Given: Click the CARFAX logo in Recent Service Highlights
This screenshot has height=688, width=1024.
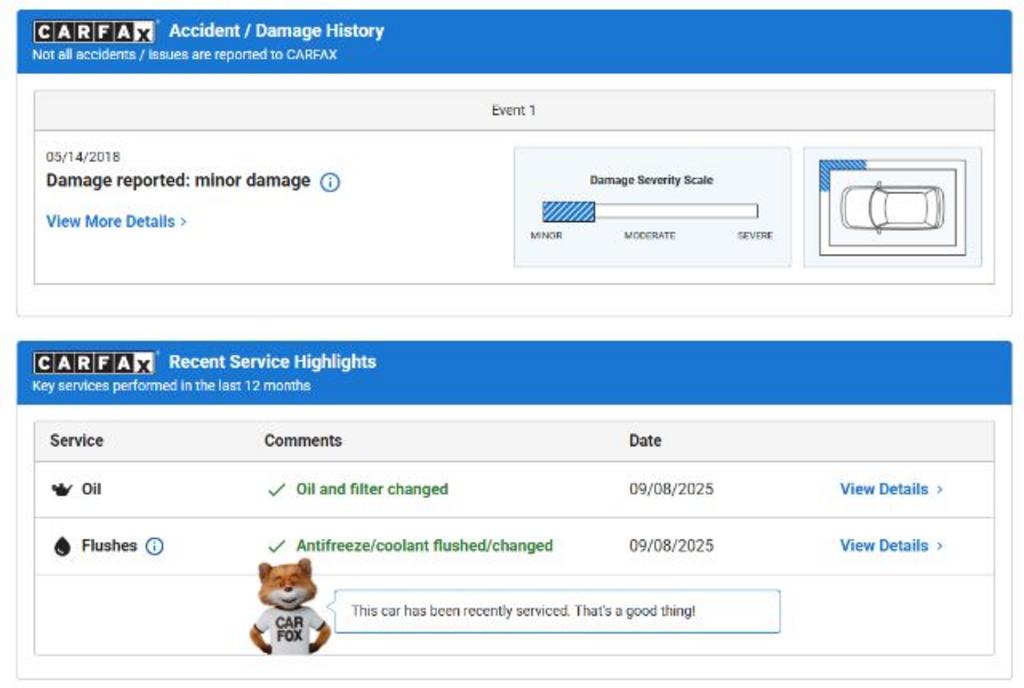Looking at the screenshot, I should (x=95, y=363).
